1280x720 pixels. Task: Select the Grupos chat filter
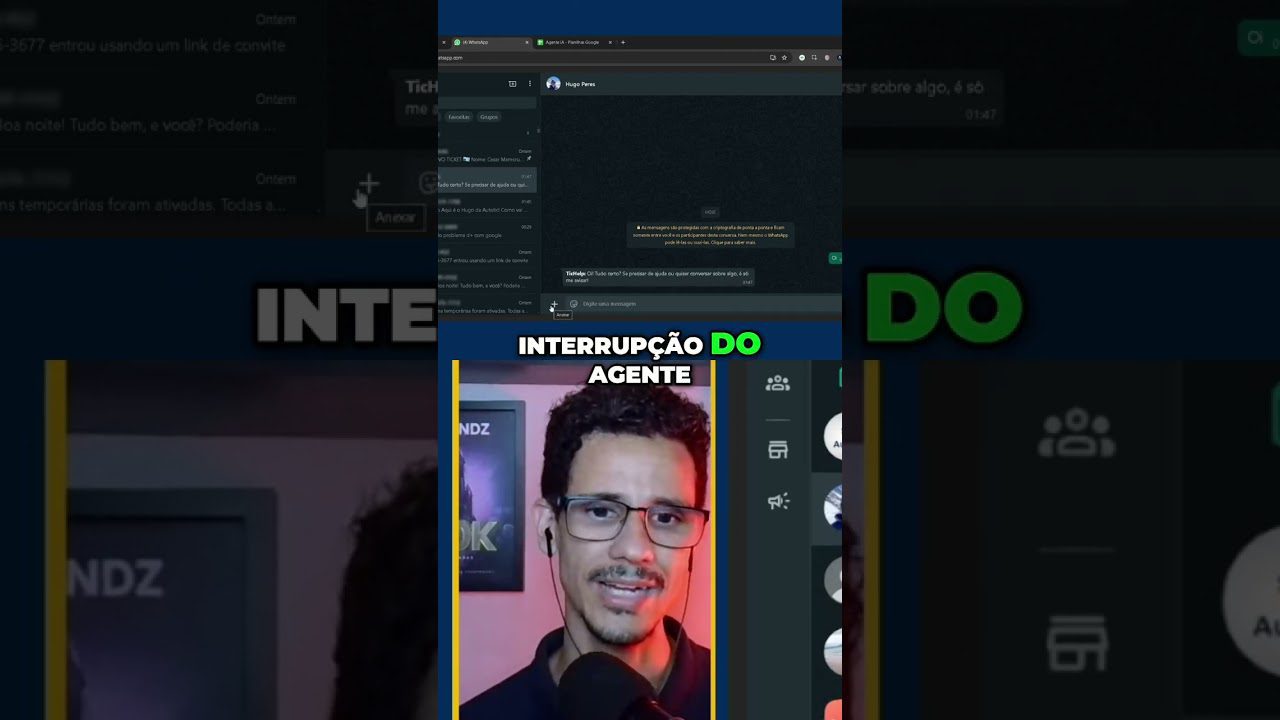coord(489,117)
